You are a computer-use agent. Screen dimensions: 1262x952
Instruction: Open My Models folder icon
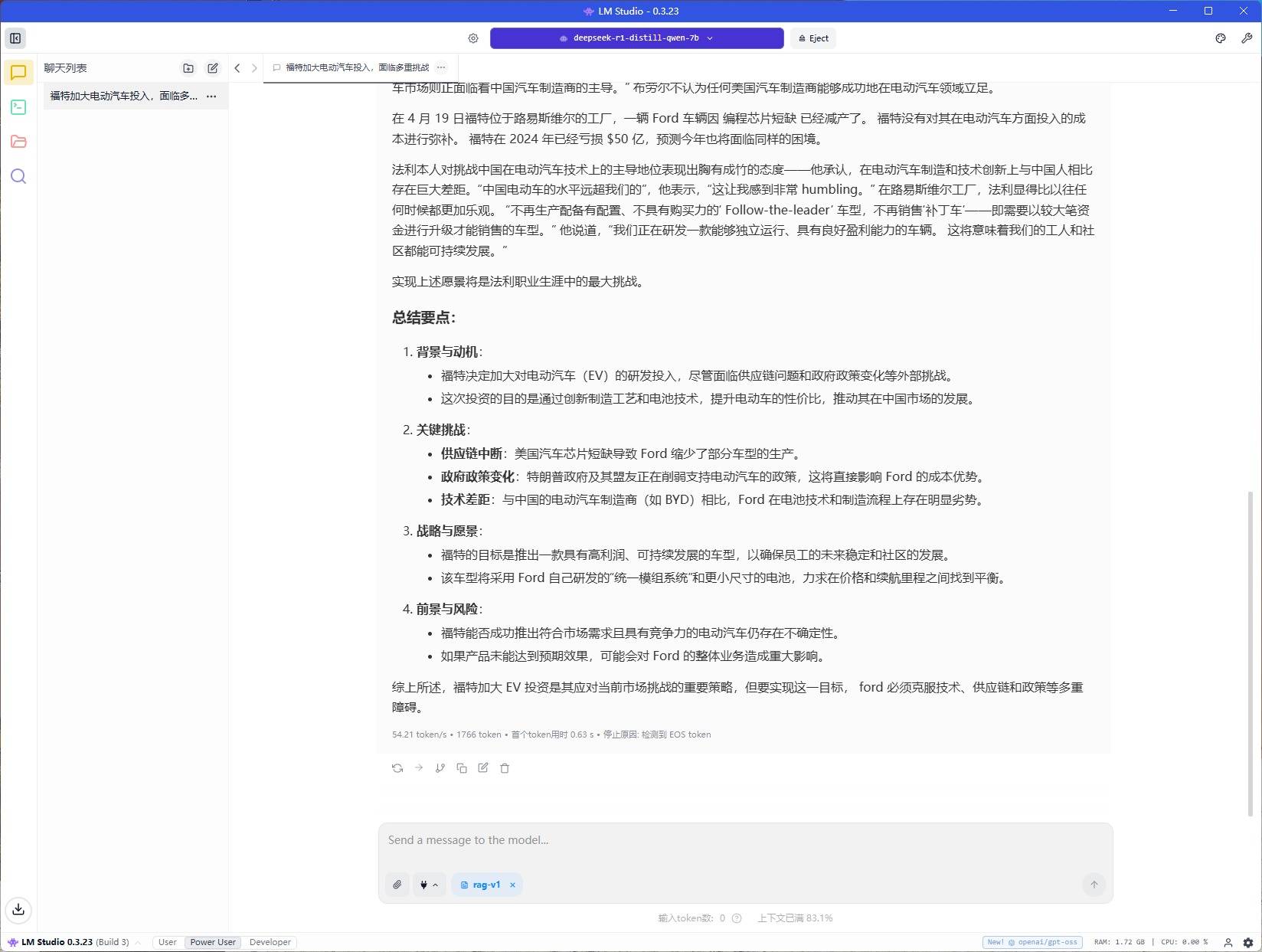pyautogui.click(x=18, y=142)
